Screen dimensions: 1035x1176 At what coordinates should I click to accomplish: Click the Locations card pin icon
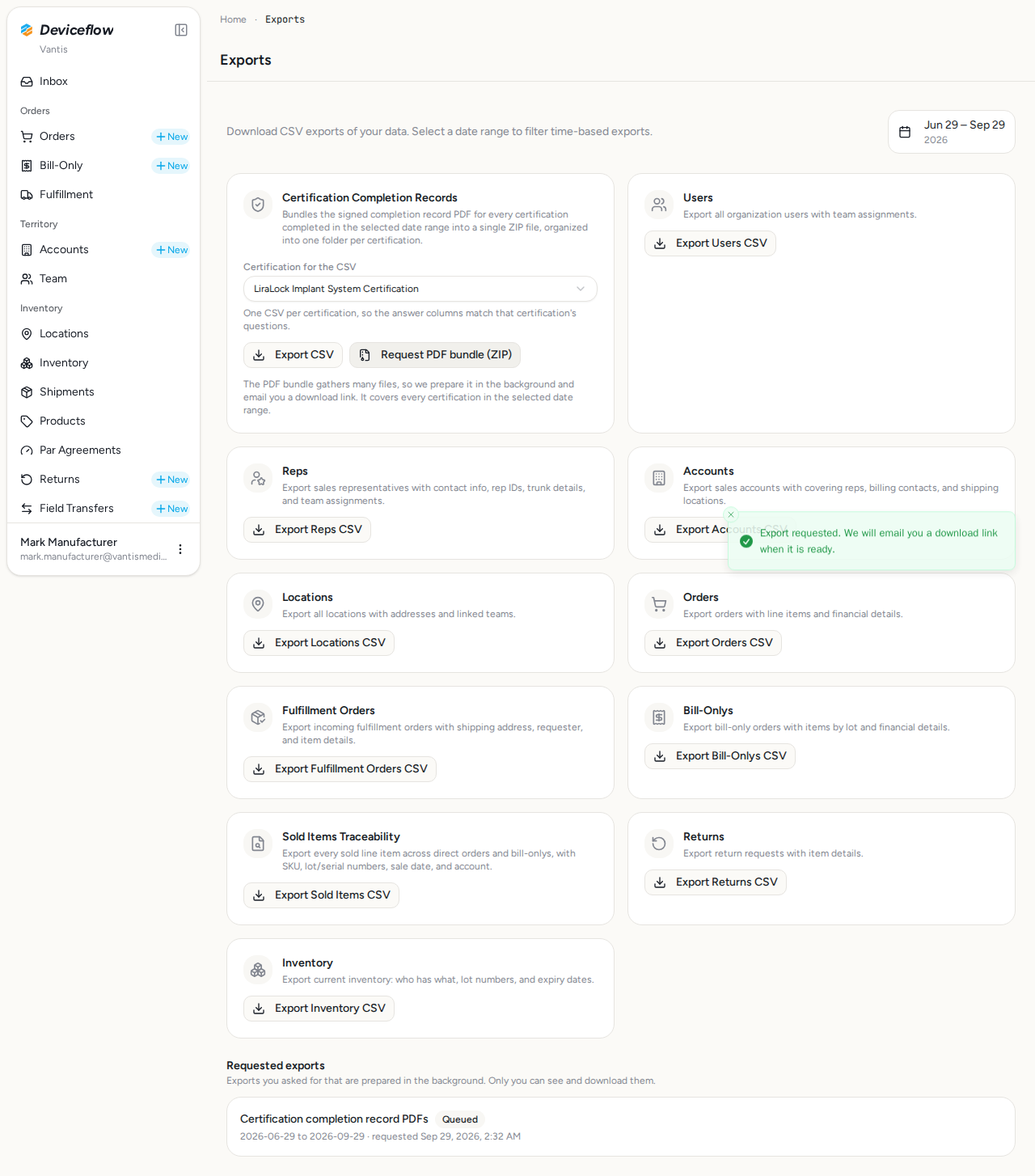[258, 604]
